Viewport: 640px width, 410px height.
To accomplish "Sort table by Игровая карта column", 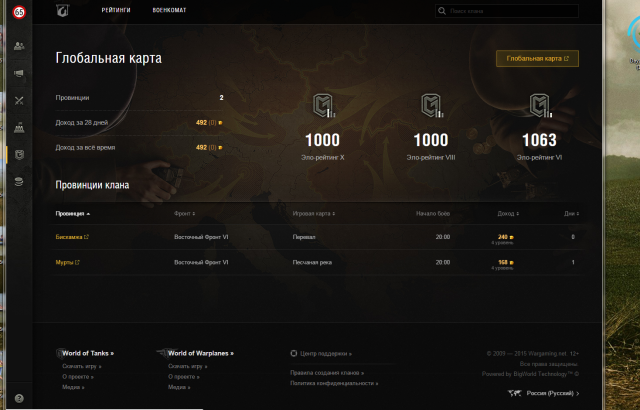I will 313,213.
